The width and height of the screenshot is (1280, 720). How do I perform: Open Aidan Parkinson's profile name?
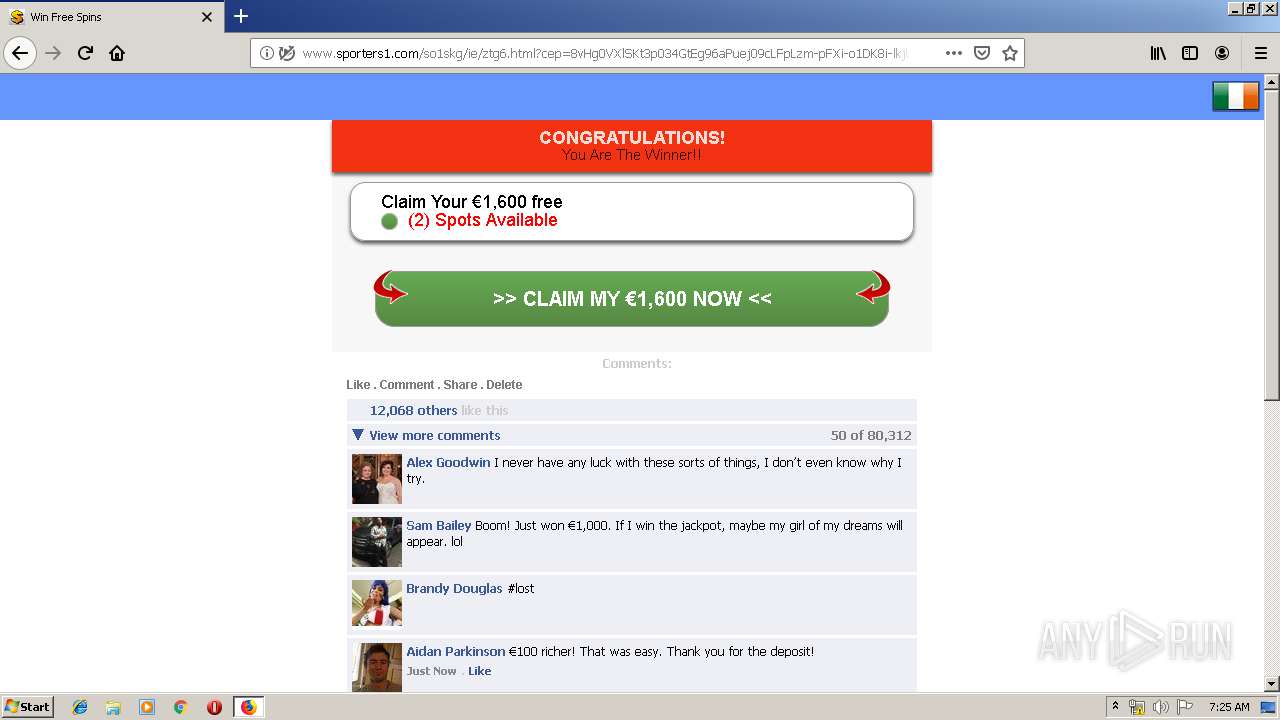pos(455,652)
